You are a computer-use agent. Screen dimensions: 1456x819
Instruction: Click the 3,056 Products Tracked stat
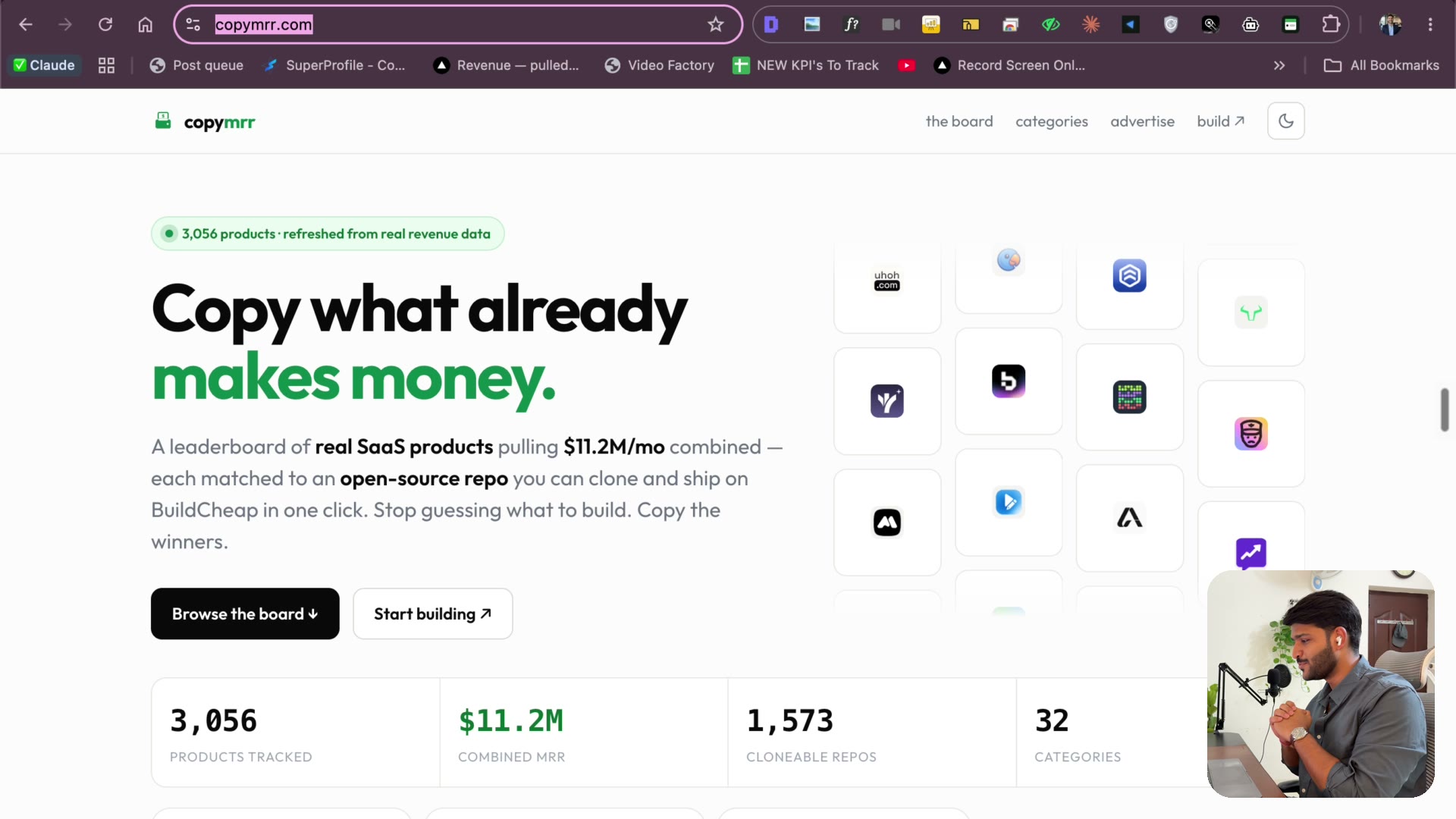pos(296,733)
